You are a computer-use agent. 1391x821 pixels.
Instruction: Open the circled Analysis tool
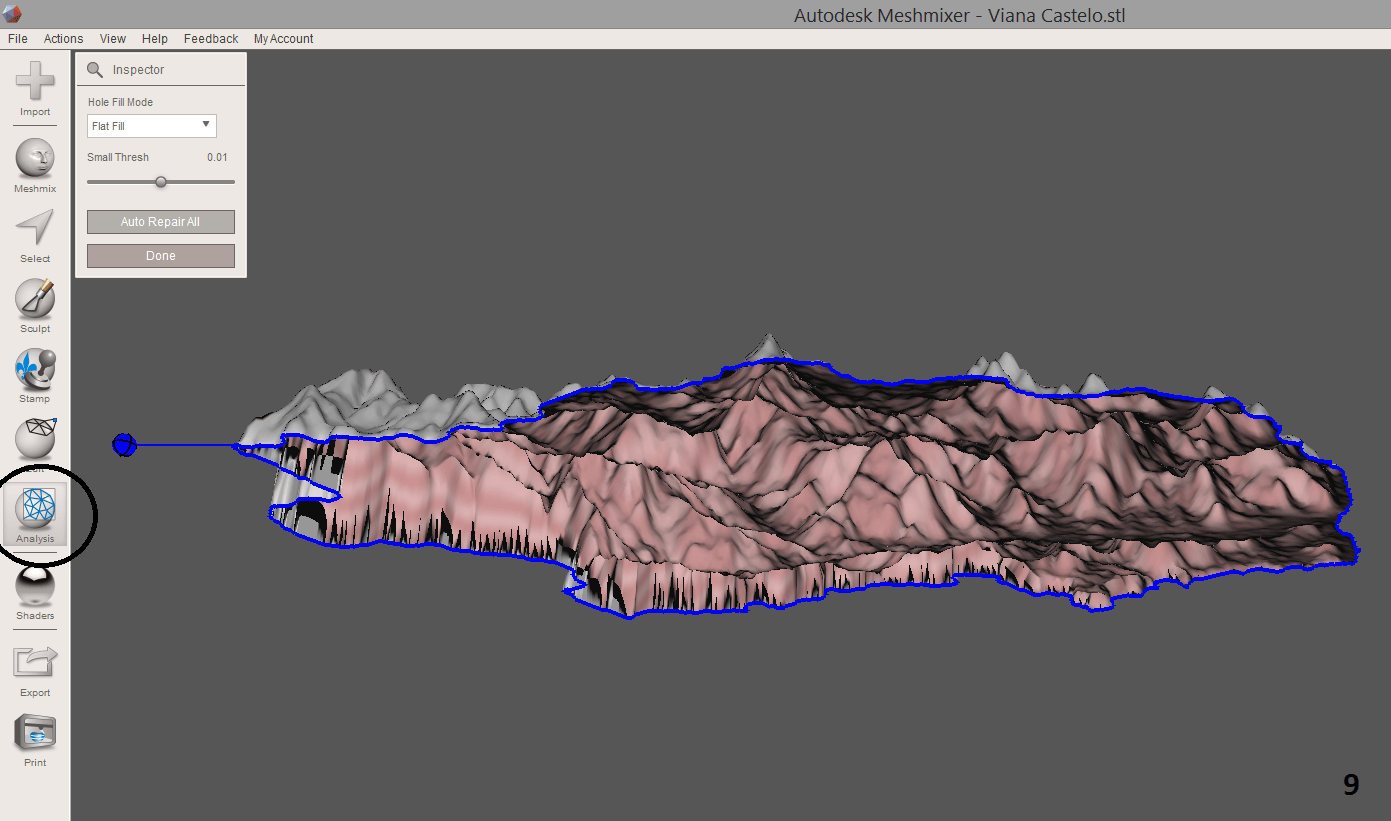click(x=34, y=512)
